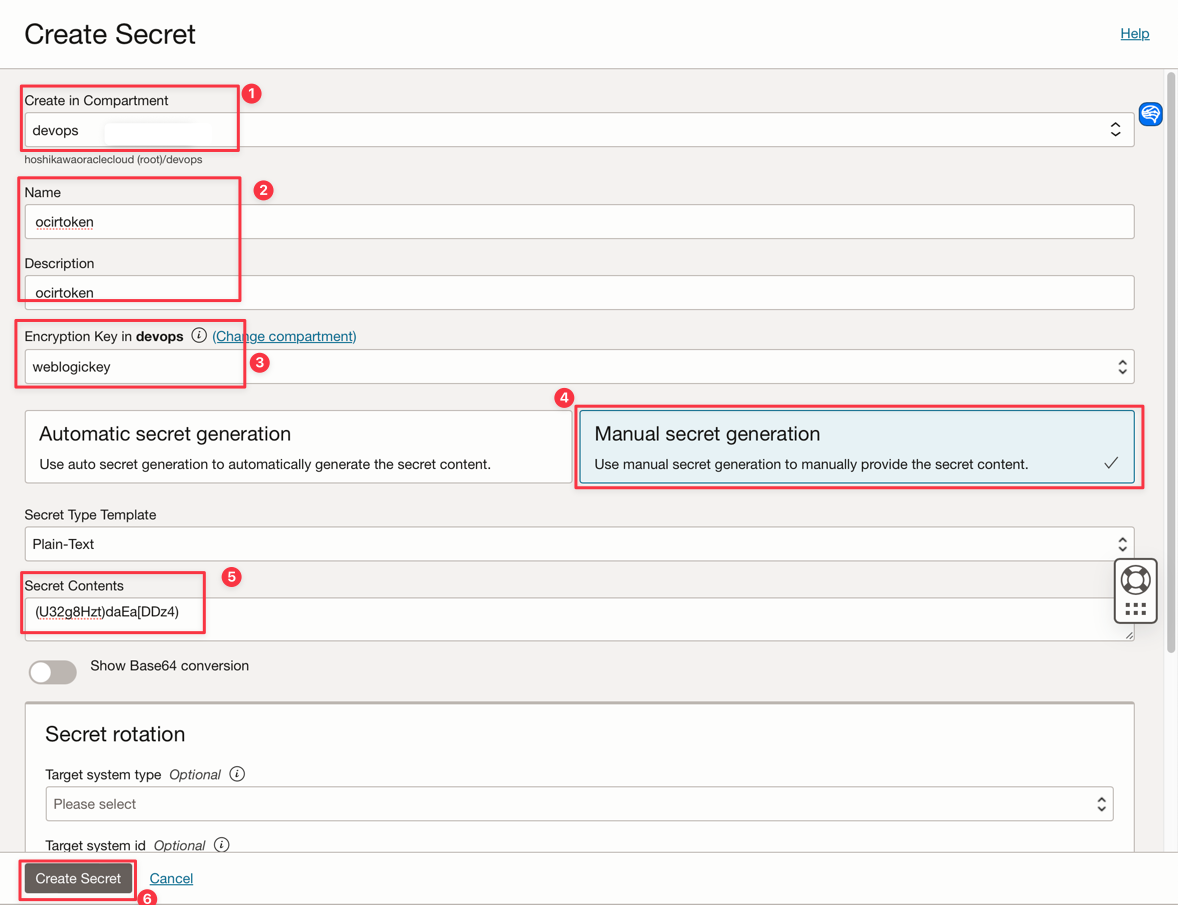Select Automatic secret generation option
1178x905 pixels.
298,447
